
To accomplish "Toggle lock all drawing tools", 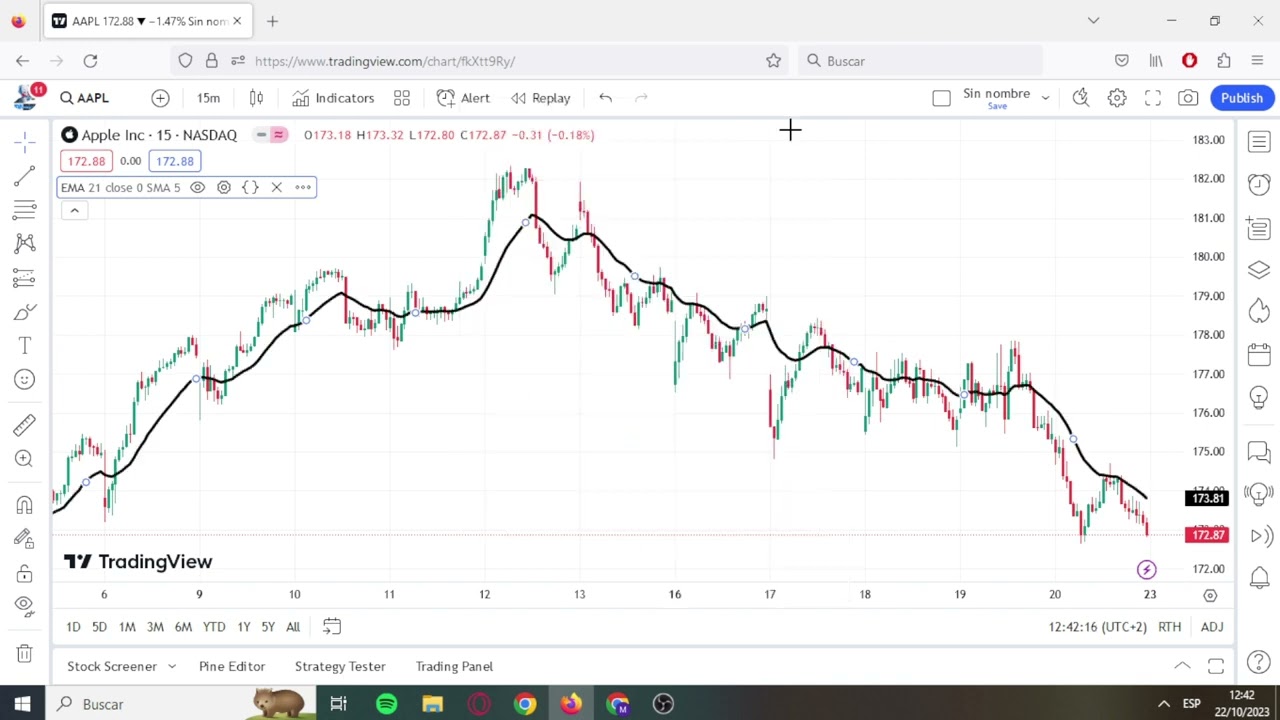I will pos(25,573).
